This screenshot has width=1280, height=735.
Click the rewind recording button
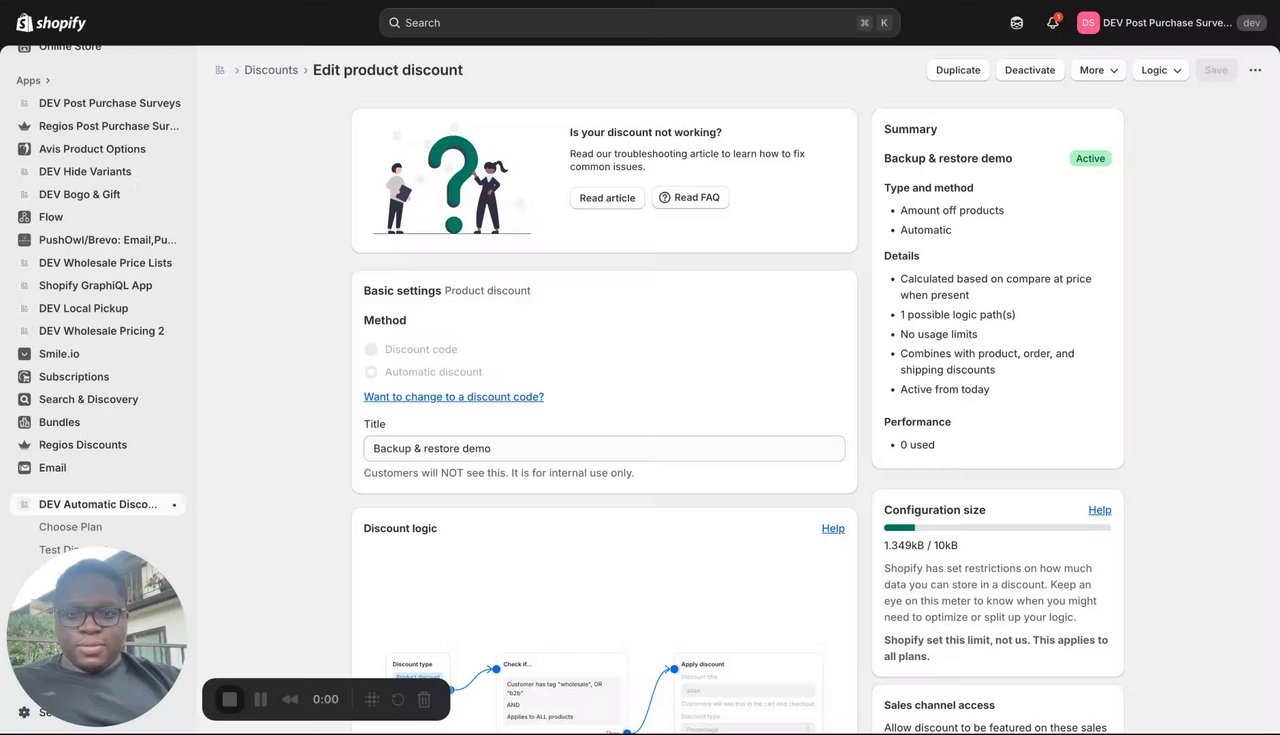(290, 699)
